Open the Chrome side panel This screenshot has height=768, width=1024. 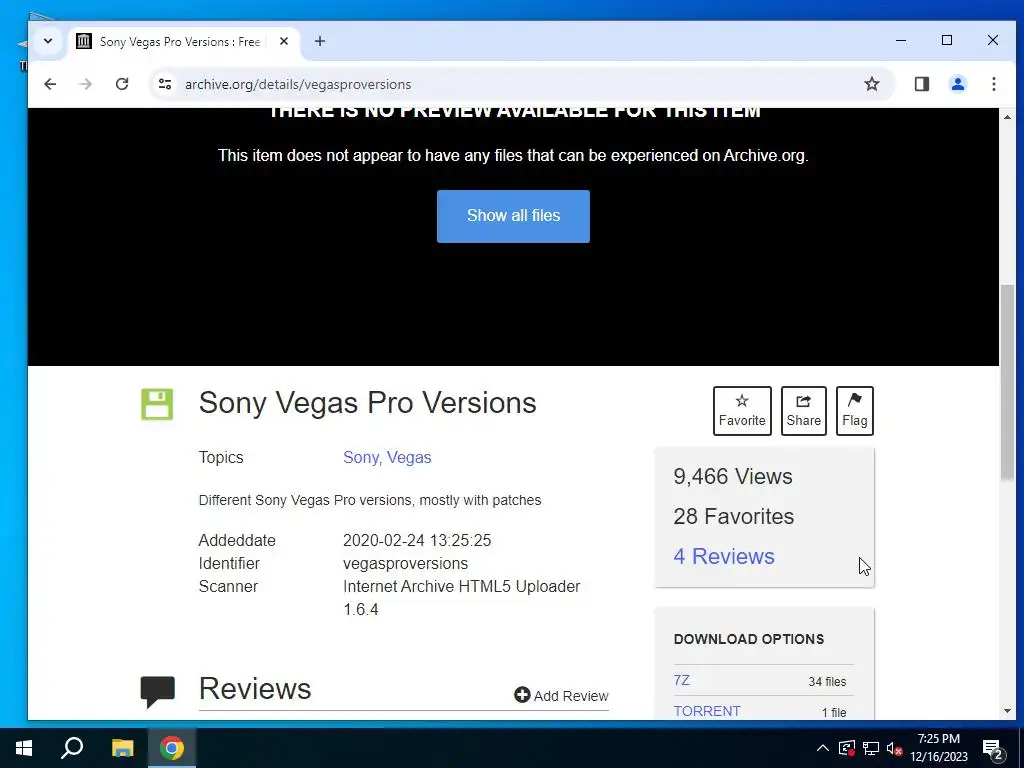click(x=921, y=84)
